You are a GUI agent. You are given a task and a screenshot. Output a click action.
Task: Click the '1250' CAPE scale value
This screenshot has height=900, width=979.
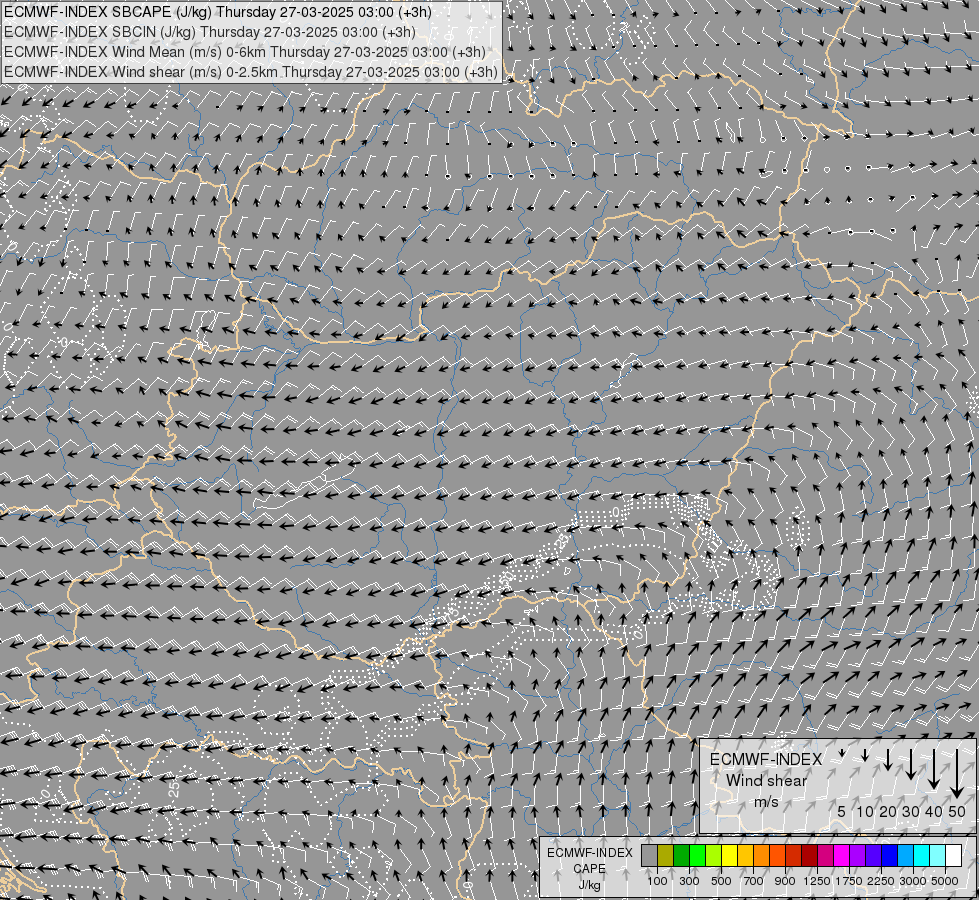817,881
